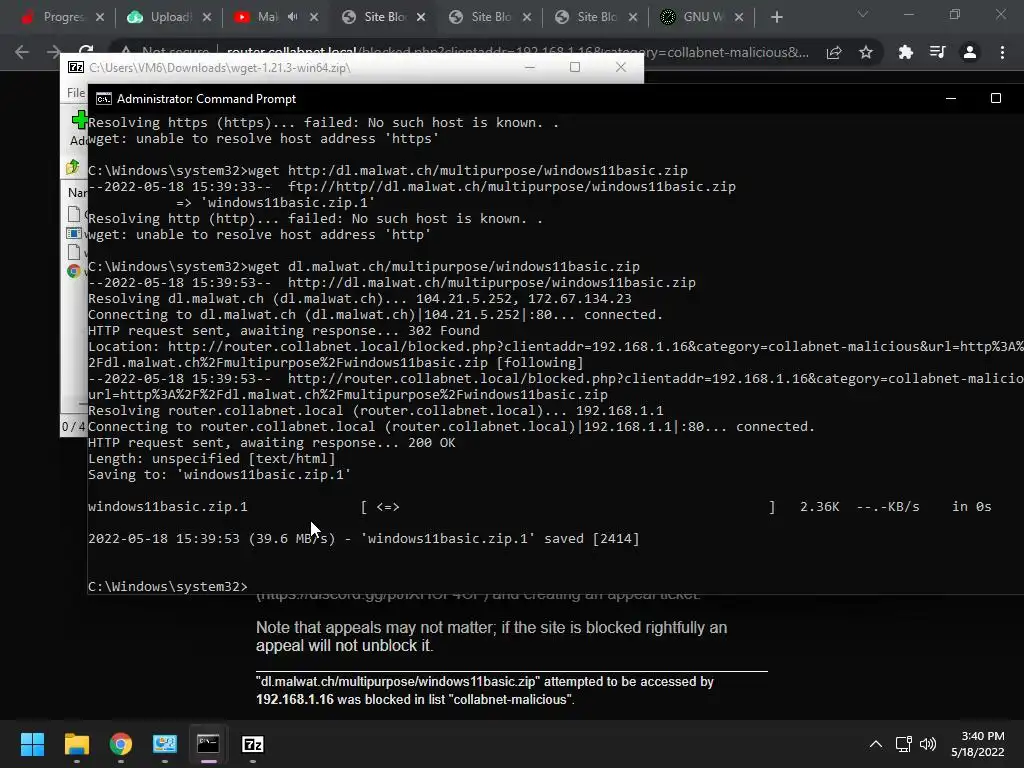The height and width of the screenshot is (768, 1024).
Task: Open Chrome three-dot menu
Action: pyautogui.click(x=1002, y=52)
